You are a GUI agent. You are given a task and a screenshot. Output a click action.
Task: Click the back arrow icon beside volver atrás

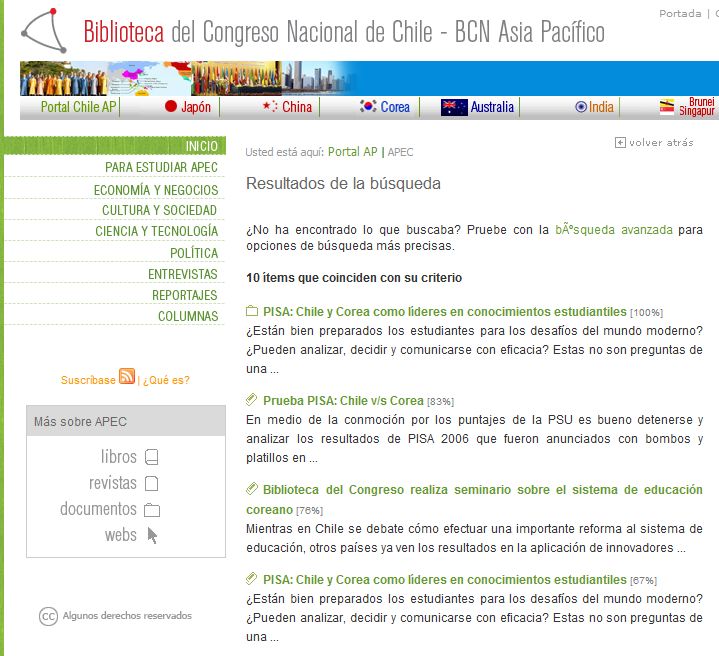[x=620, y=143]
